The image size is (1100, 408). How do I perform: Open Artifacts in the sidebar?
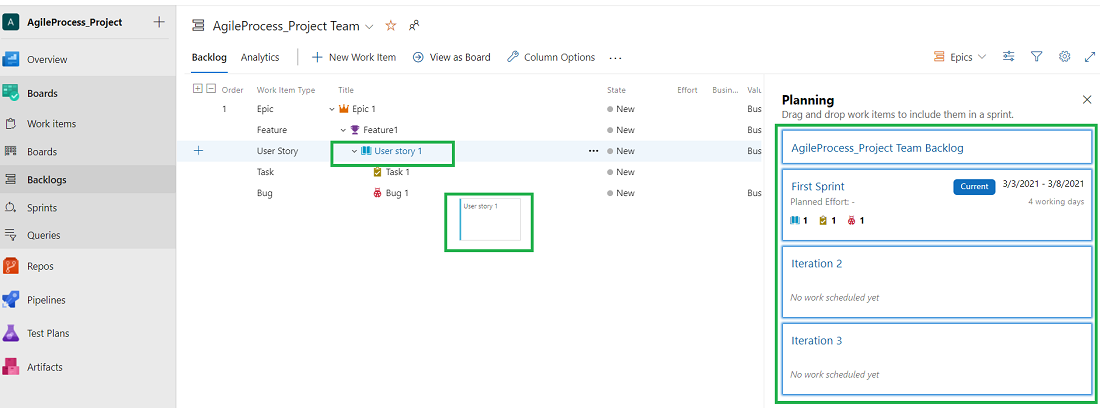(x=44, y=367)
